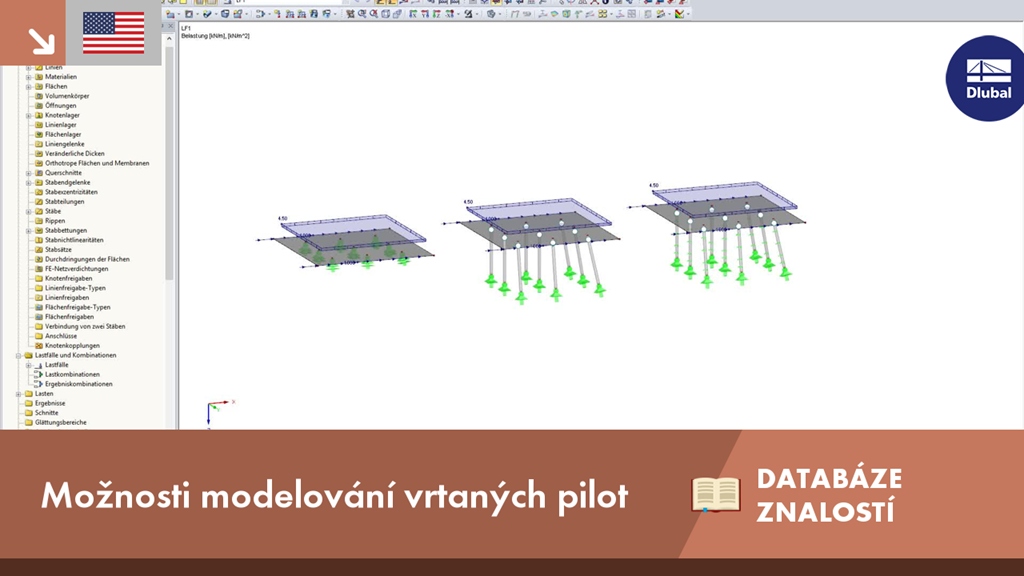Click the leftmost slab model without piles
Viewport: 1024px width, 576px height.
point(347,243)
